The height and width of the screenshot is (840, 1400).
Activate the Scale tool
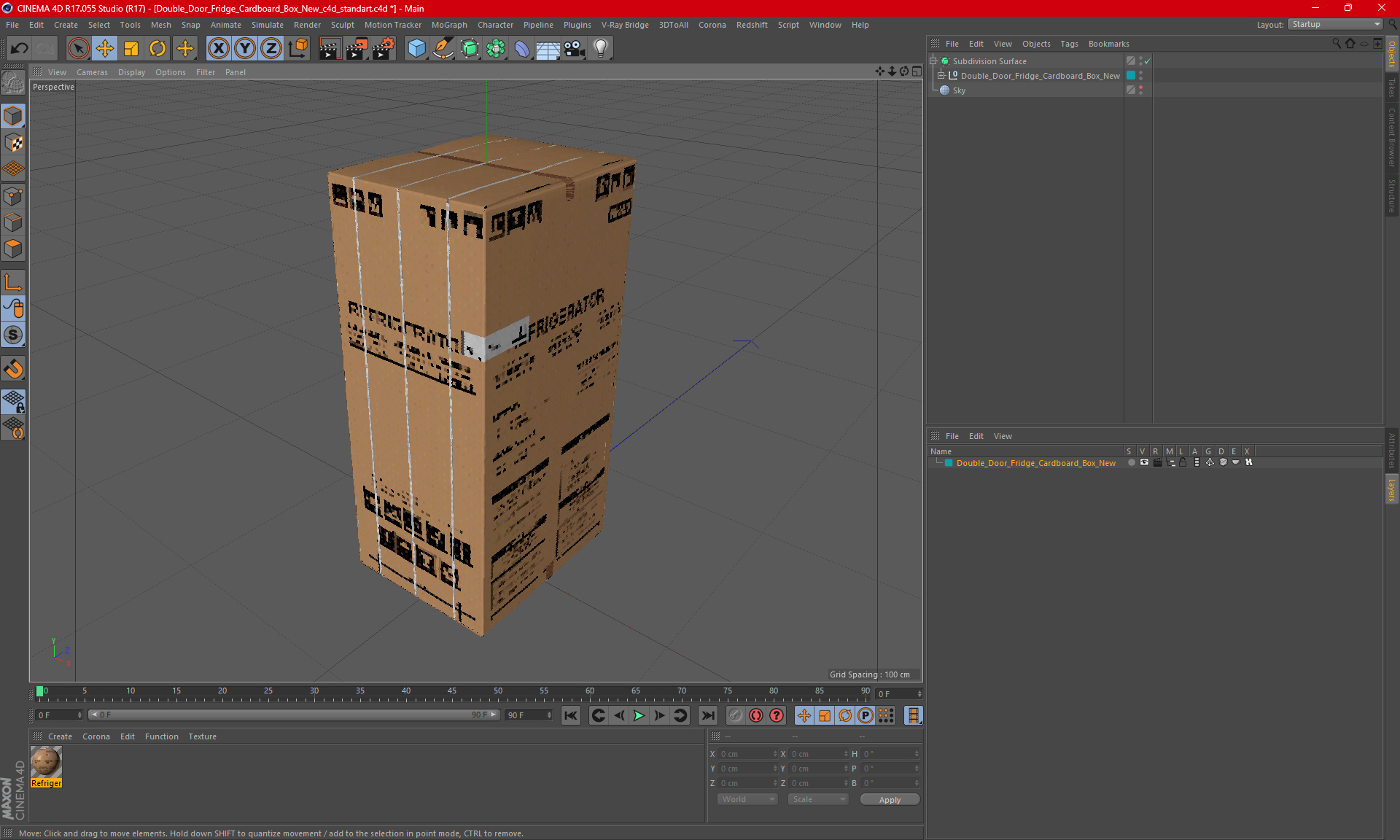131,49
